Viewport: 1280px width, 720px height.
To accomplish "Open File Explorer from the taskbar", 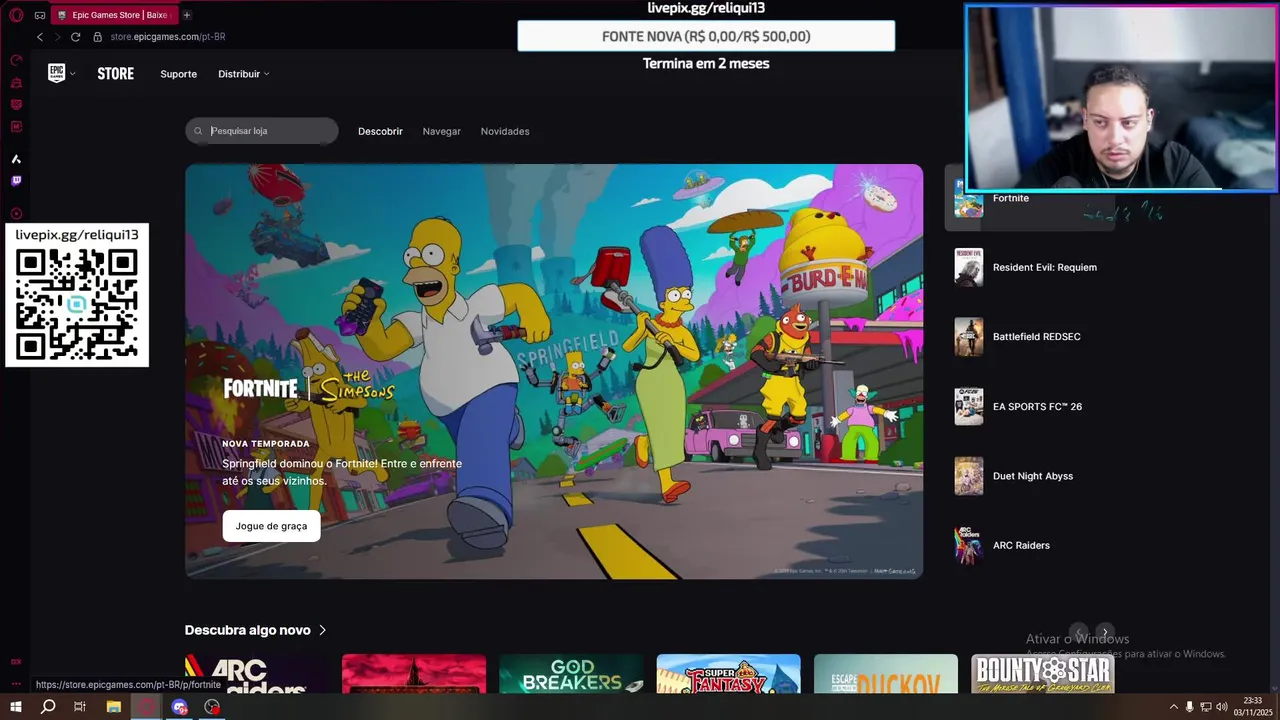I will coord(114,707).
